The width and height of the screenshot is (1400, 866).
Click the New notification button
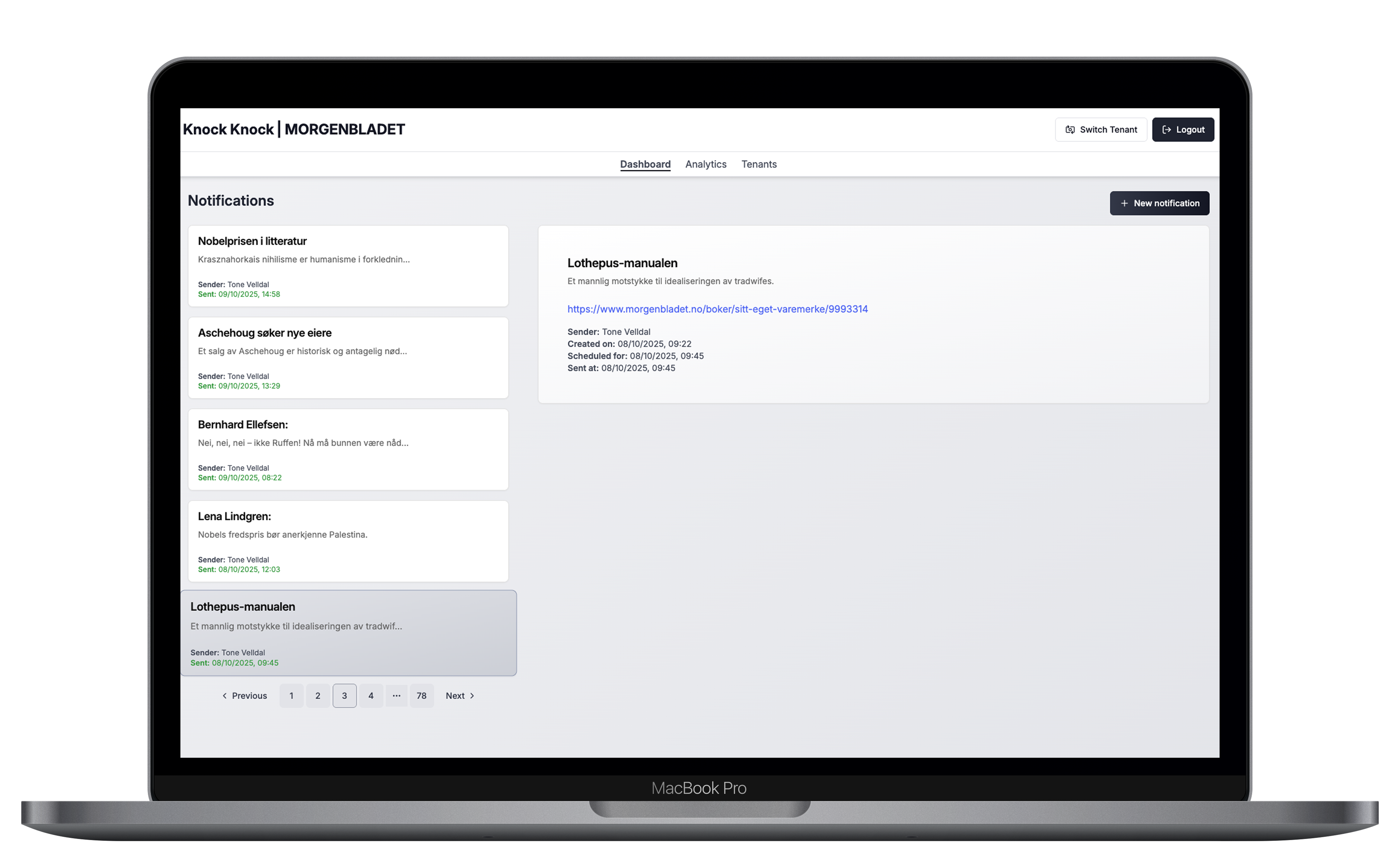click(1159, 203)
